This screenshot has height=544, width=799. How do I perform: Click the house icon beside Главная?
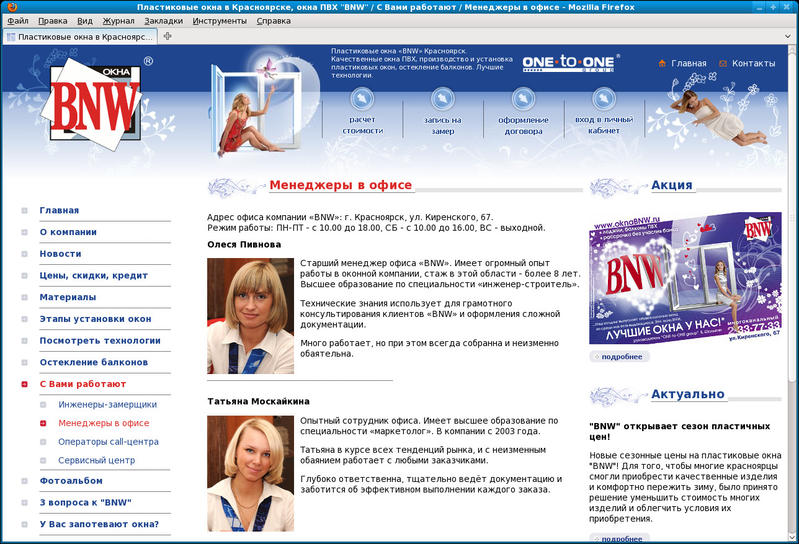(x=662, y=63)
